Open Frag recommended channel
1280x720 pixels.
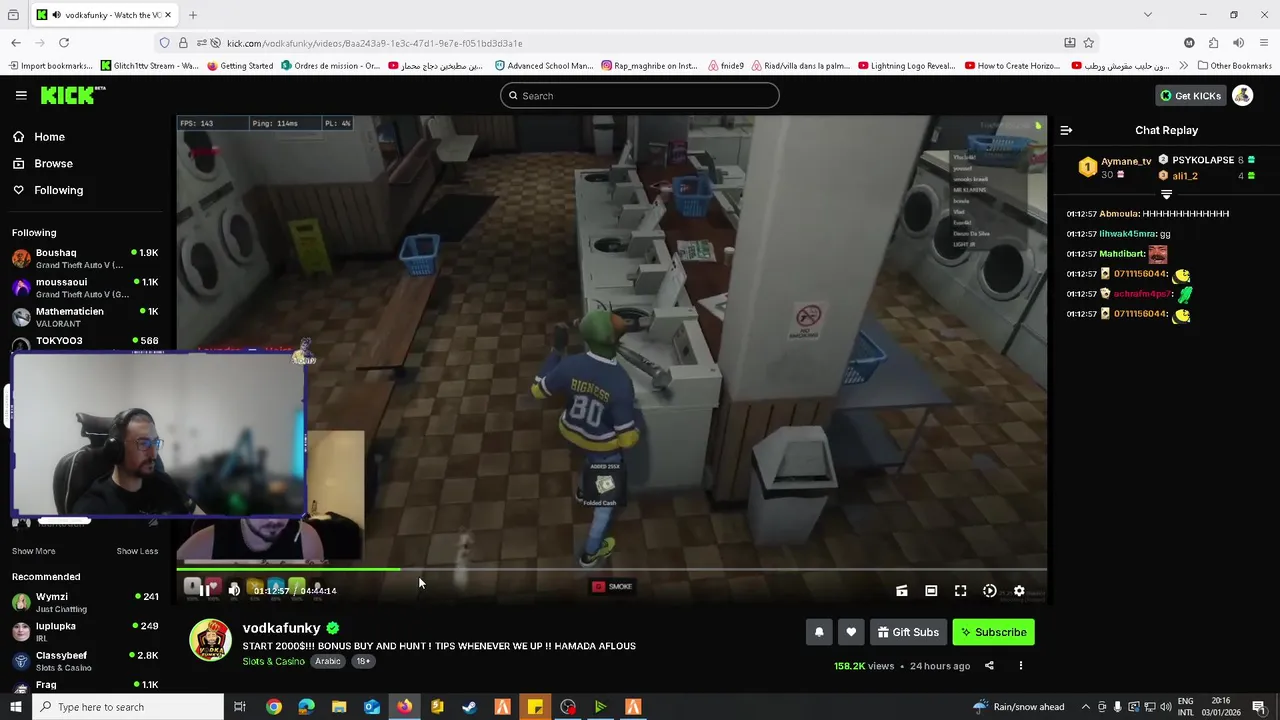click(85, 685)
